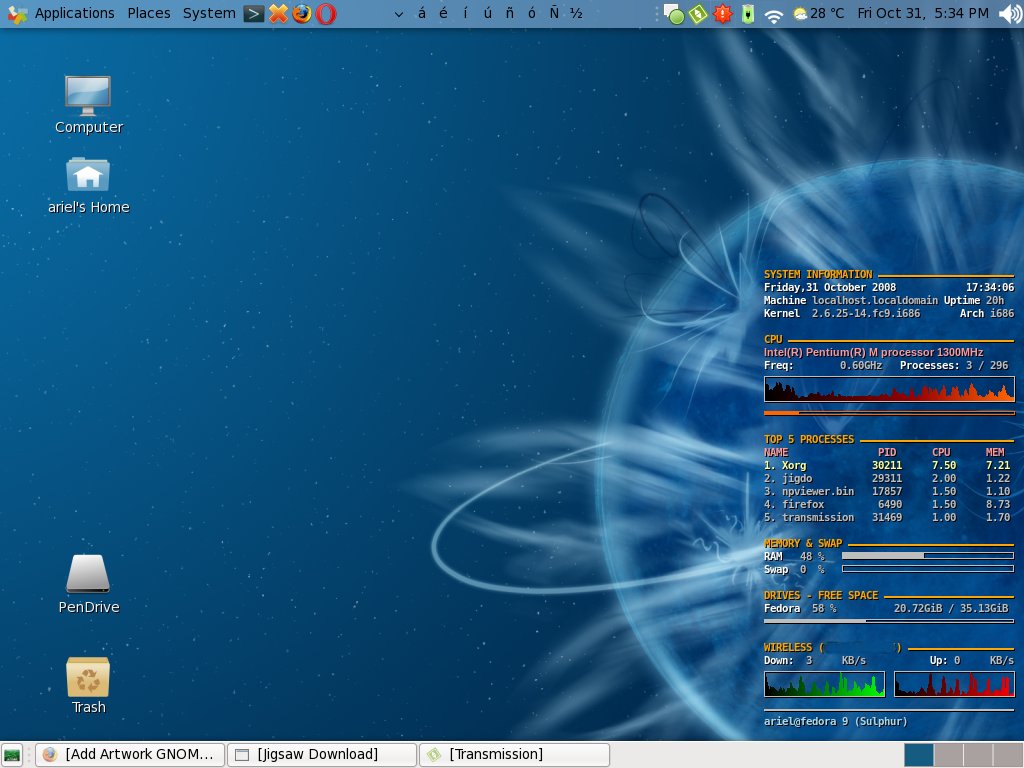Screen dimensions: 1024x768
Task: Switch to the fourth workspace
Action: pyautogui.click(x=1007, y=755)
